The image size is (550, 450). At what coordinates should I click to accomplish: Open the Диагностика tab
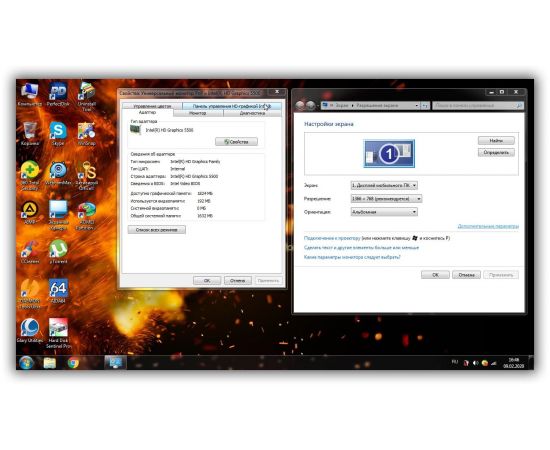252,113
